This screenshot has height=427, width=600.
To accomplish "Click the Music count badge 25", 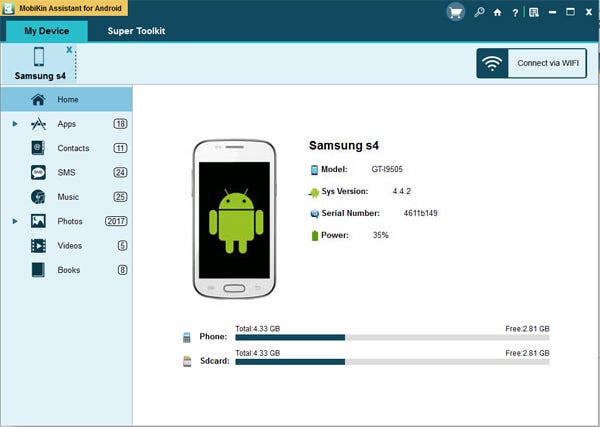I will [x=120, y=197].
